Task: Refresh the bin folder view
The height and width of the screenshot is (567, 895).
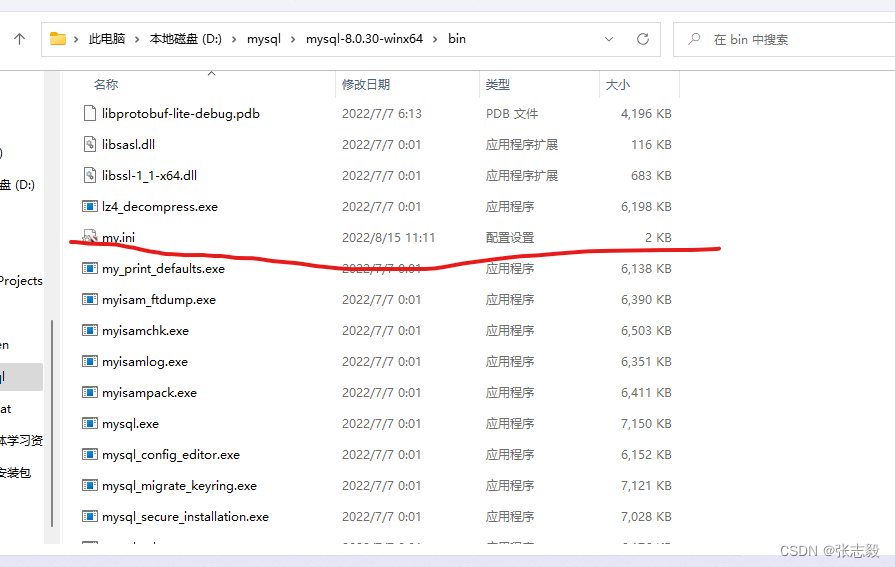Action: pos(643,39)
